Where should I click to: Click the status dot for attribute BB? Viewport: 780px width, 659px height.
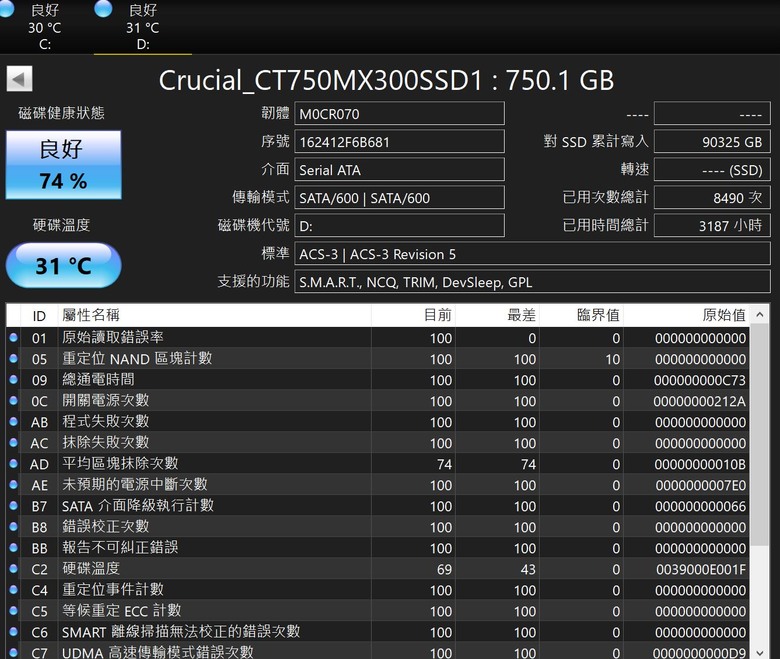click(13, 548)
